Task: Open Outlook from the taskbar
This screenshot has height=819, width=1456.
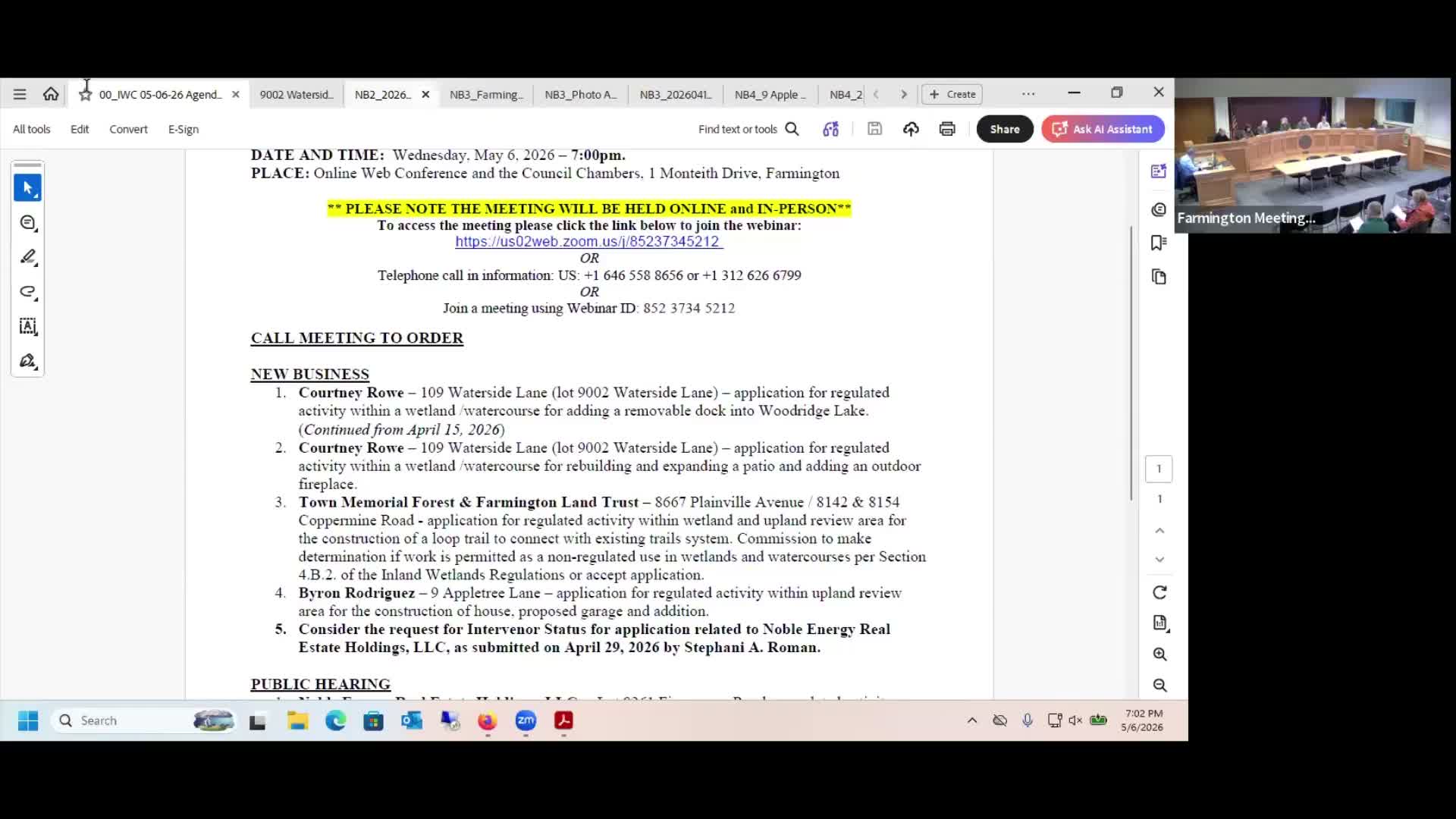Action: [412, 720]
